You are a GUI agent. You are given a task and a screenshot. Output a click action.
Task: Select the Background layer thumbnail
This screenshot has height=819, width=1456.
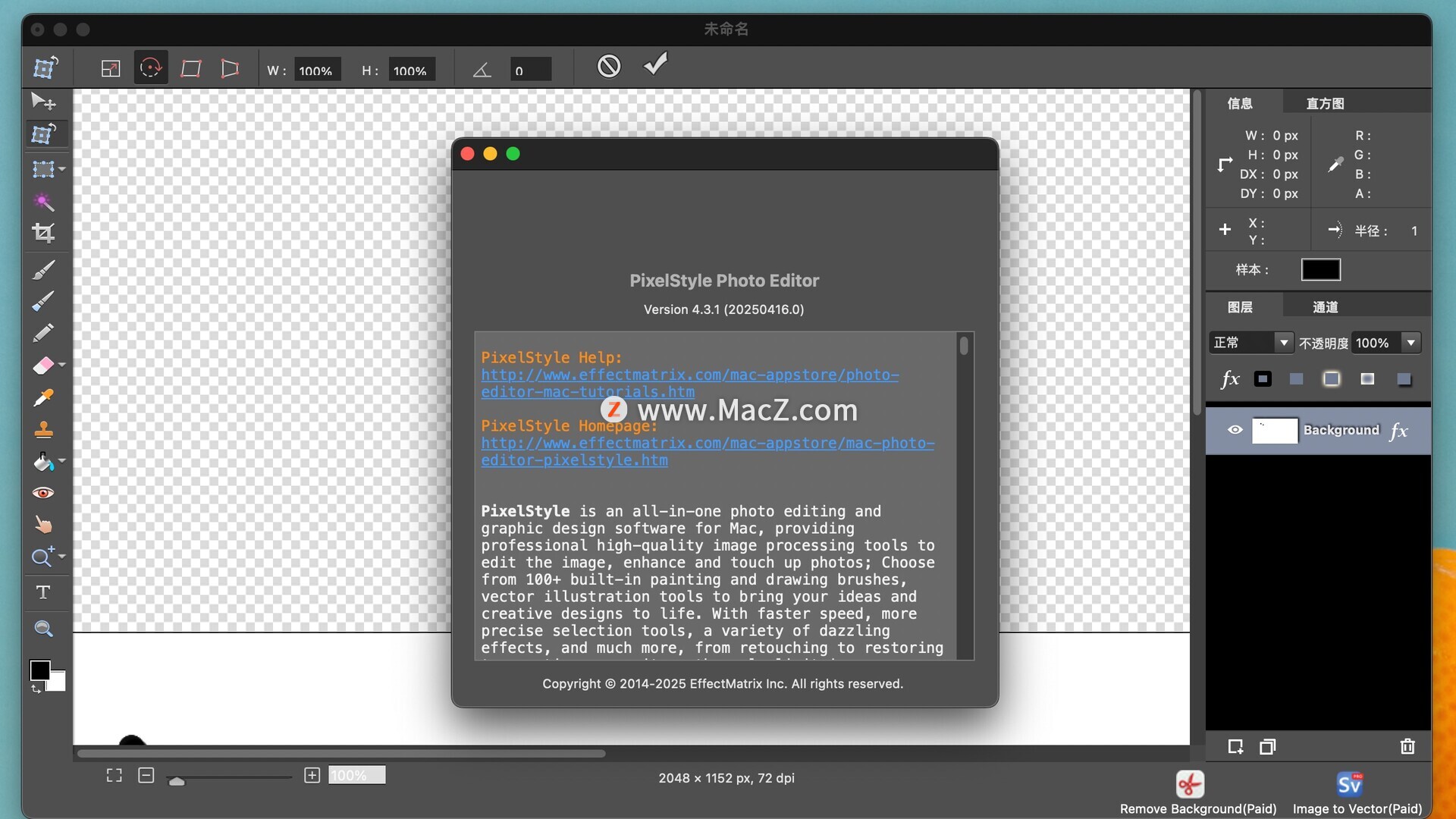[x=1275, y=431]
